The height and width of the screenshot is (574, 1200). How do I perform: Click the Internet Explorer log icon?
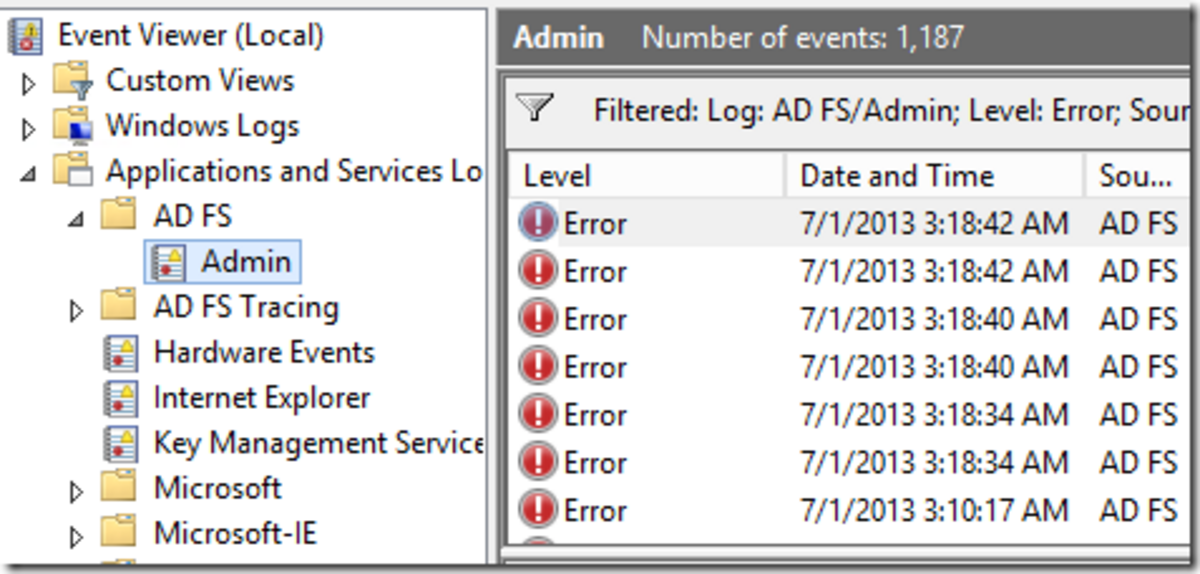(120, 398)
